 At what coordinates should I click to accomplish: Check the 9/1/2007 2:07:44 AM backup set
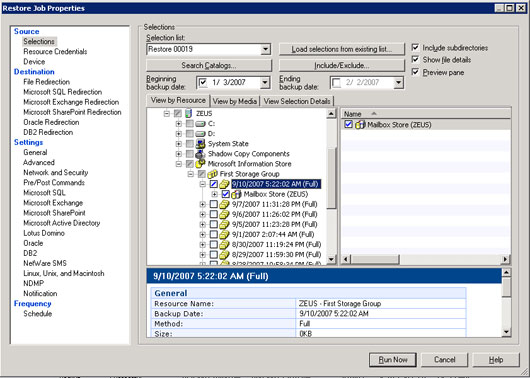[214, 234]
